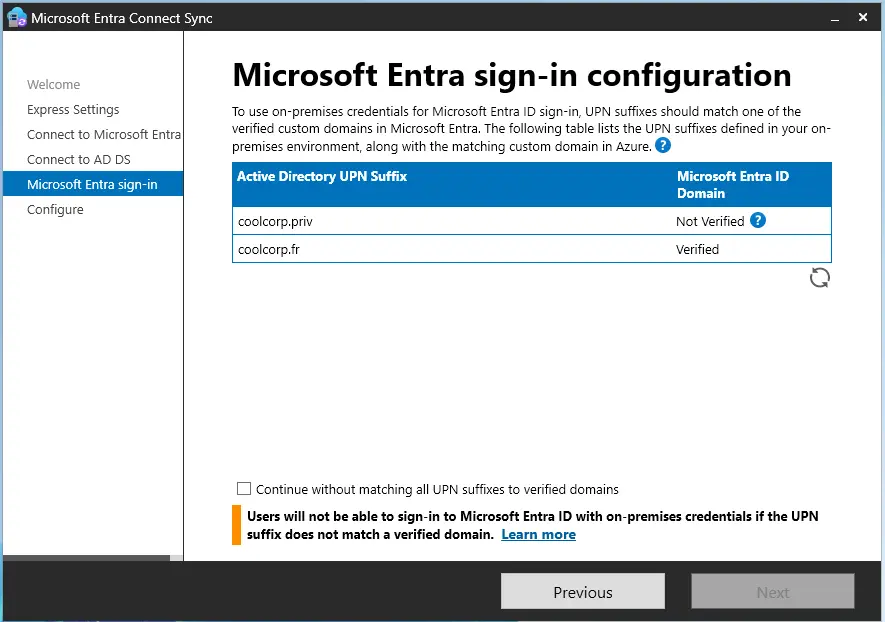This screenshot has height=622, width=885.
Task: Select Express Settings in the sidebar
Action: (73, 110)
